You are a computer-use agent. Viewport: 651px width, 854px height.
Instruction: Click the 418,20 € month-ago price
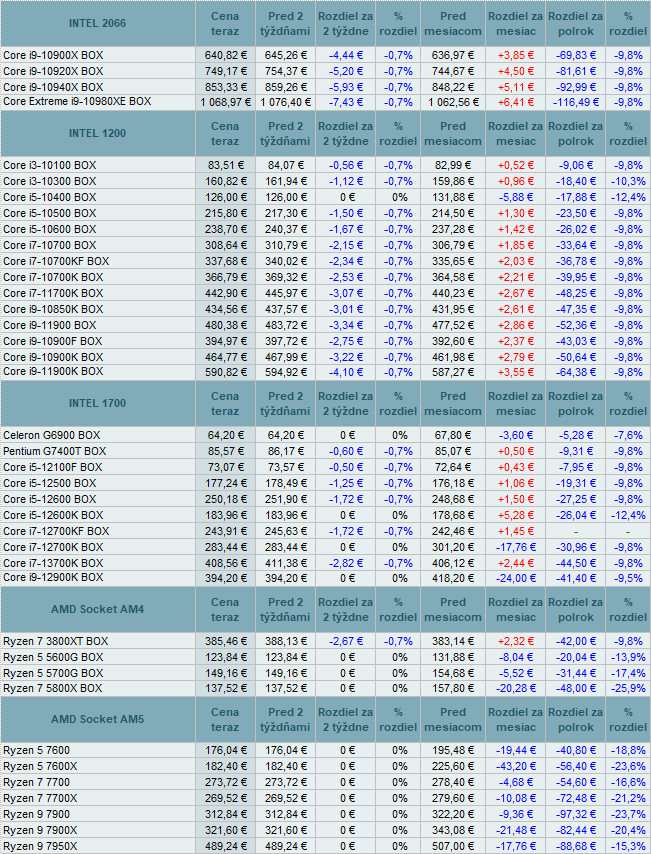pos(453,578)
